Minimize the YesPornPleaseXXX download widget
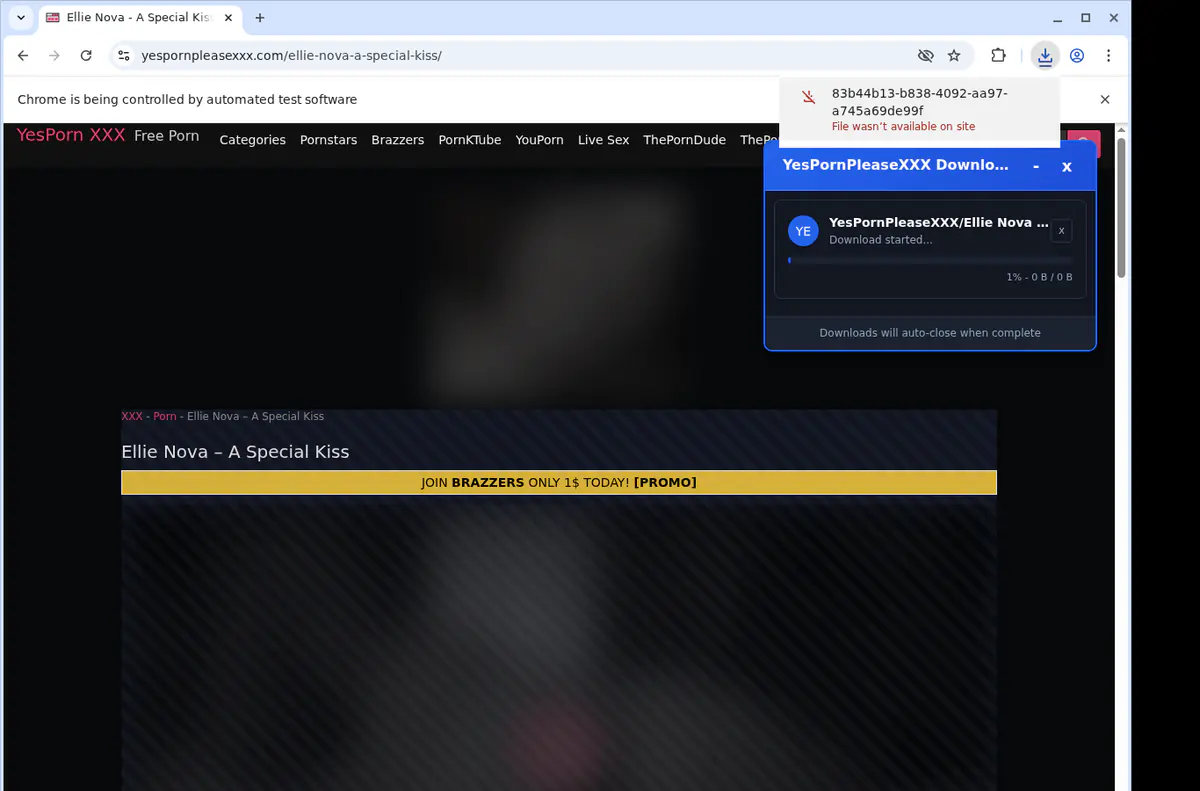Screen dimensions: 1200x791 1036,166
